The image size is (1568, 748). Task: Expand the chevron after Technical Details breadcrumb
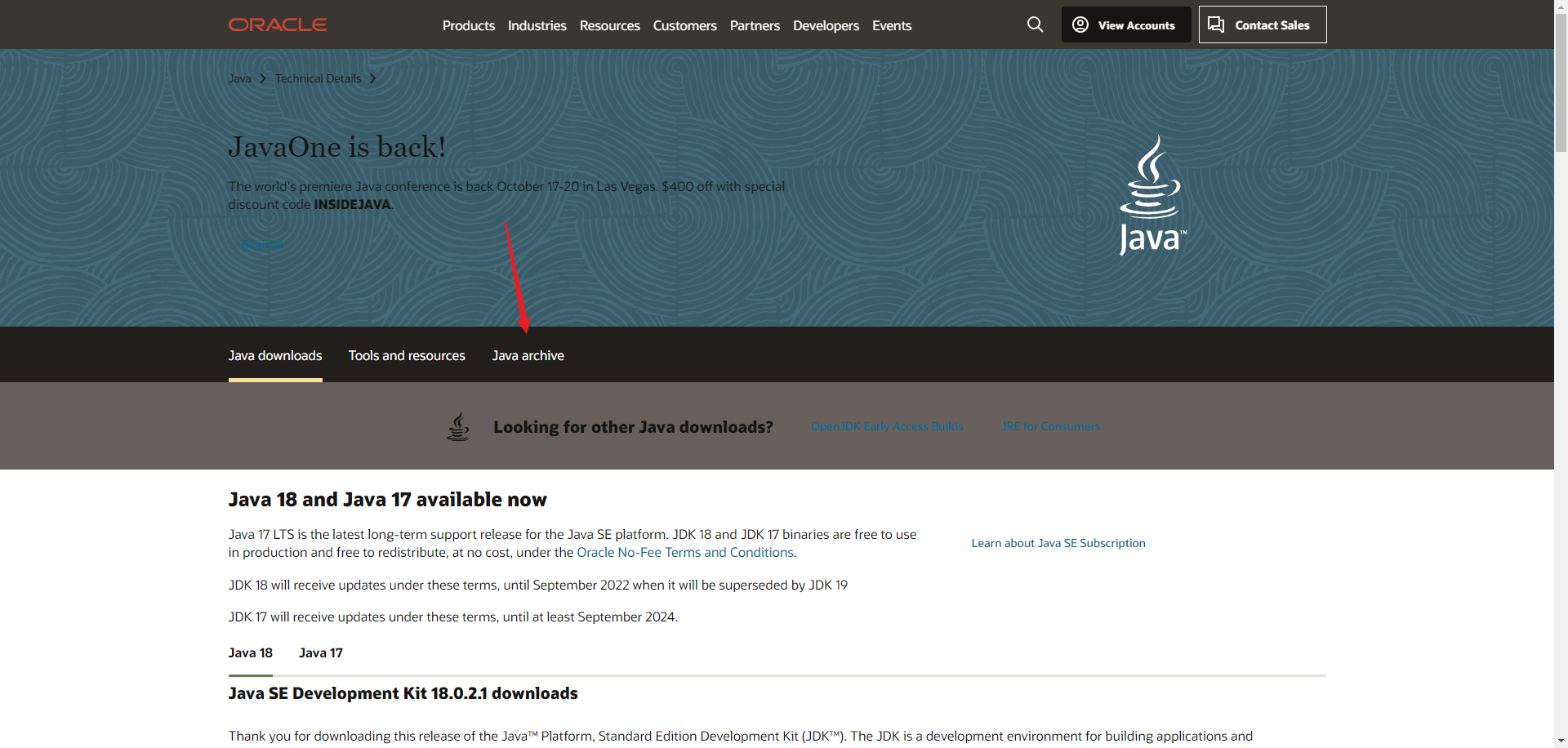click(x=373, y=78)
